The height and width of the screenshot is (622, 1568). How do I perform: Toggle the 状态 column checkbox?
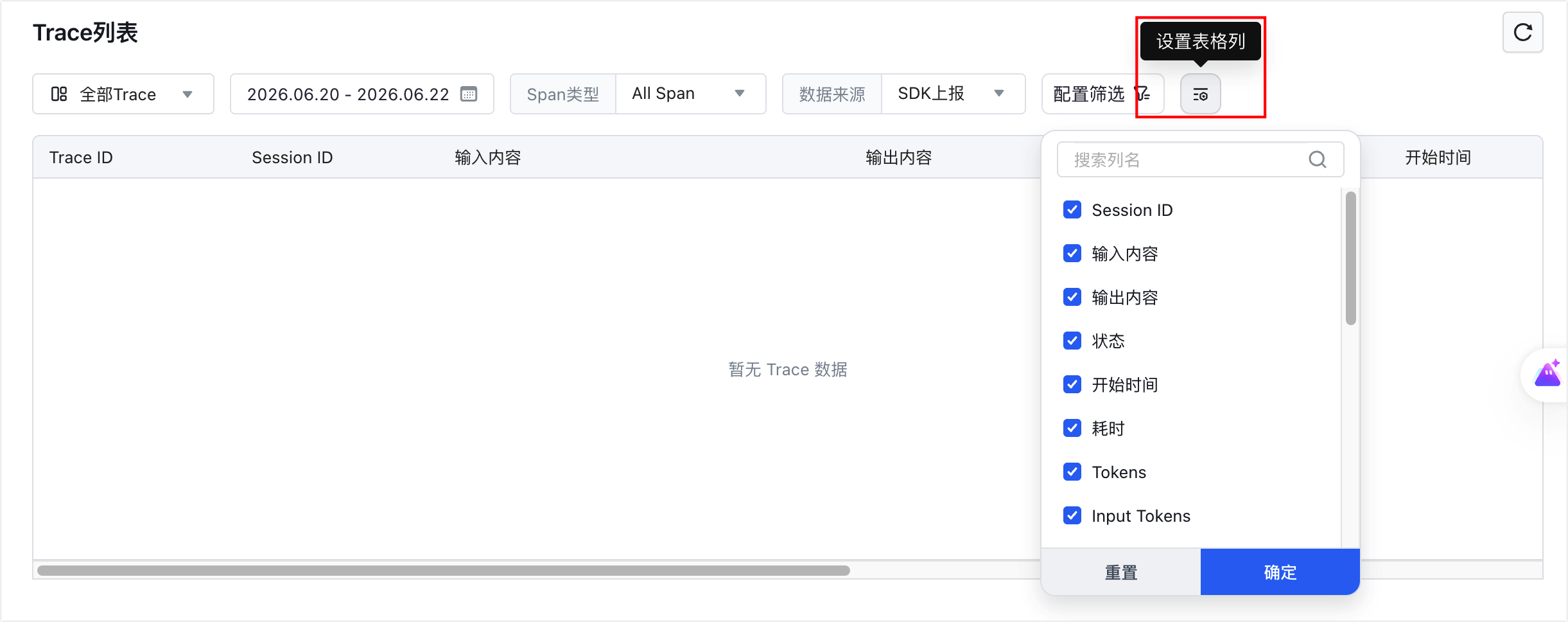[1072, 341]
